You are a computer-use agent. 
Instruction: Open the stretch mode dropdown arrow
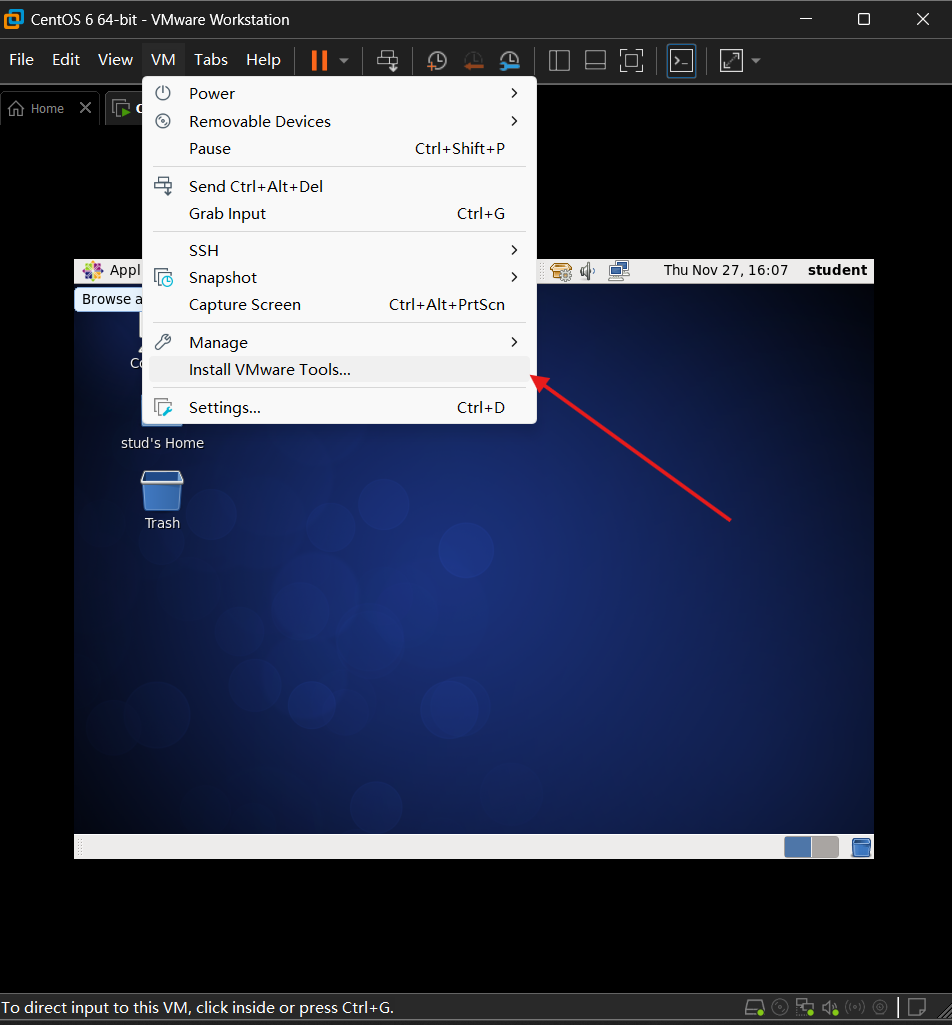756,61
